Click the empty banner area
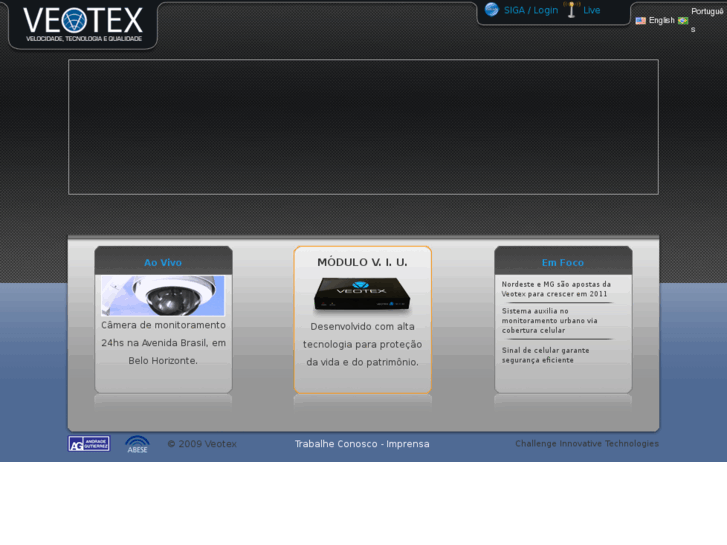727x545 pixels. (x=363, y=127)
